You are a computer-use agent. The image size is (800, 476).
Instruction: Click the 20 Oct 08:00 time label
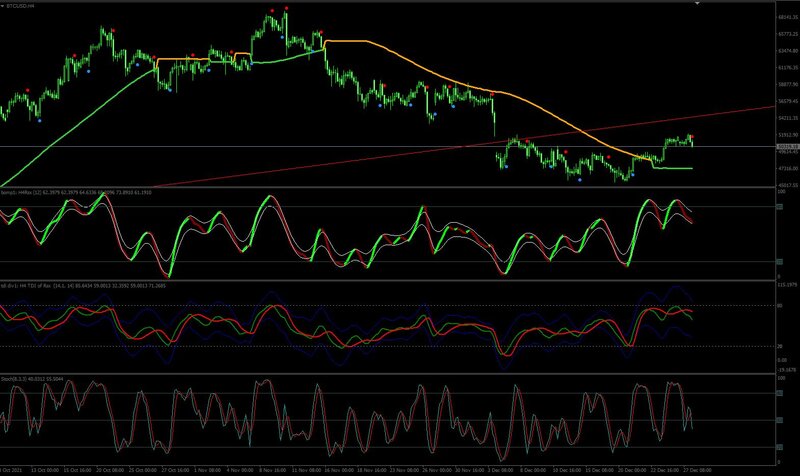pos(111,470)
